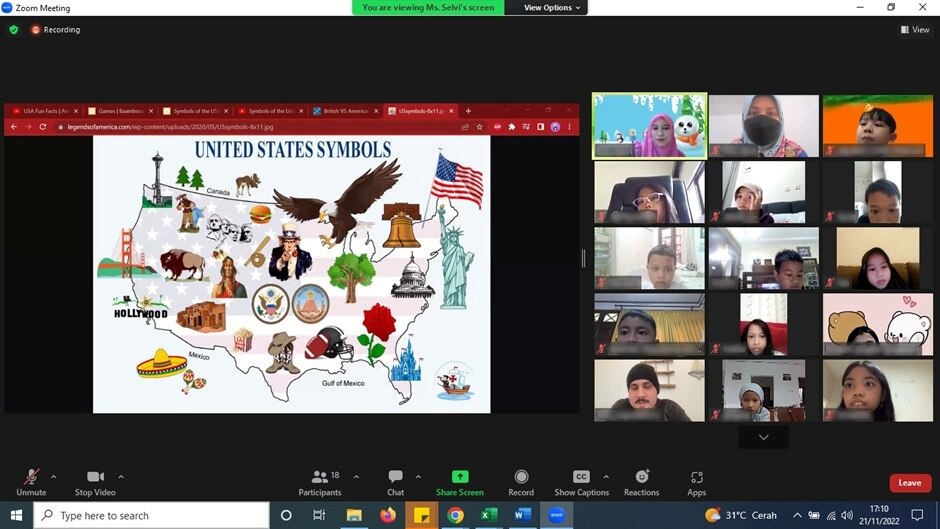Click the red Leave button
Screen dimensions: 940x529
click(909, 483)
